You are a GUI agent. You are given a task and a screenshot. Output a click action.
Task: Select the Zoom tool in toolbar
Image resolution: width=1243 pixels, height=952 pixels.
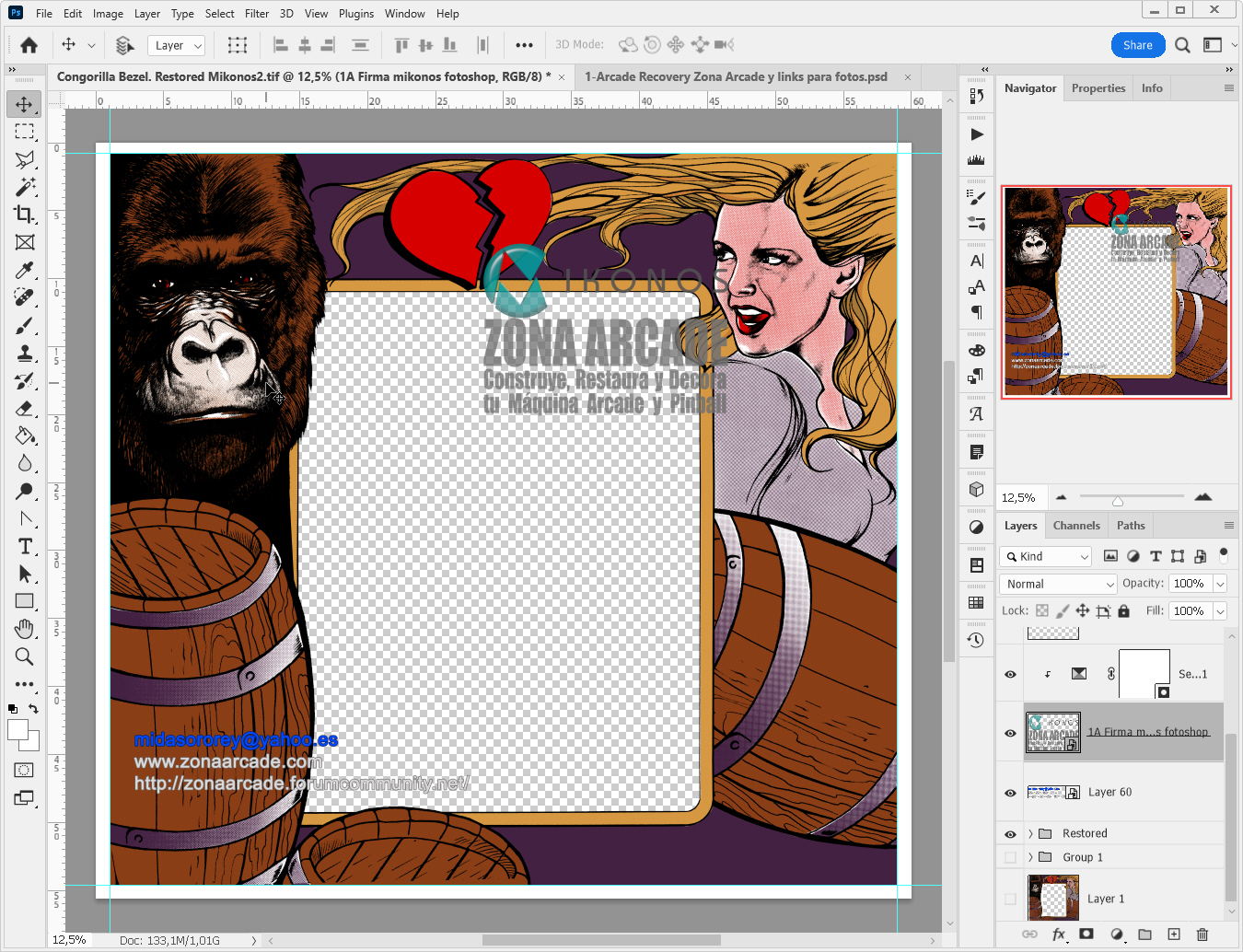(x=25, y=656)
